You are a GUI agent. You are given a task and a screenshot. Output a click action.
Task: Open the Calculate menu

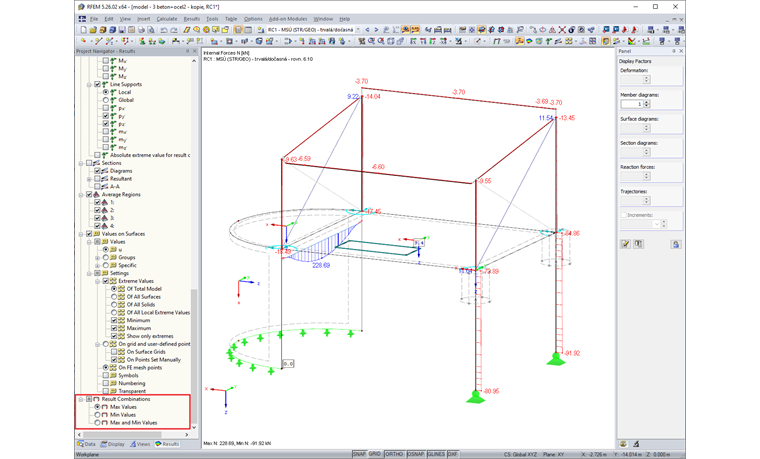[x=166, y=19]
